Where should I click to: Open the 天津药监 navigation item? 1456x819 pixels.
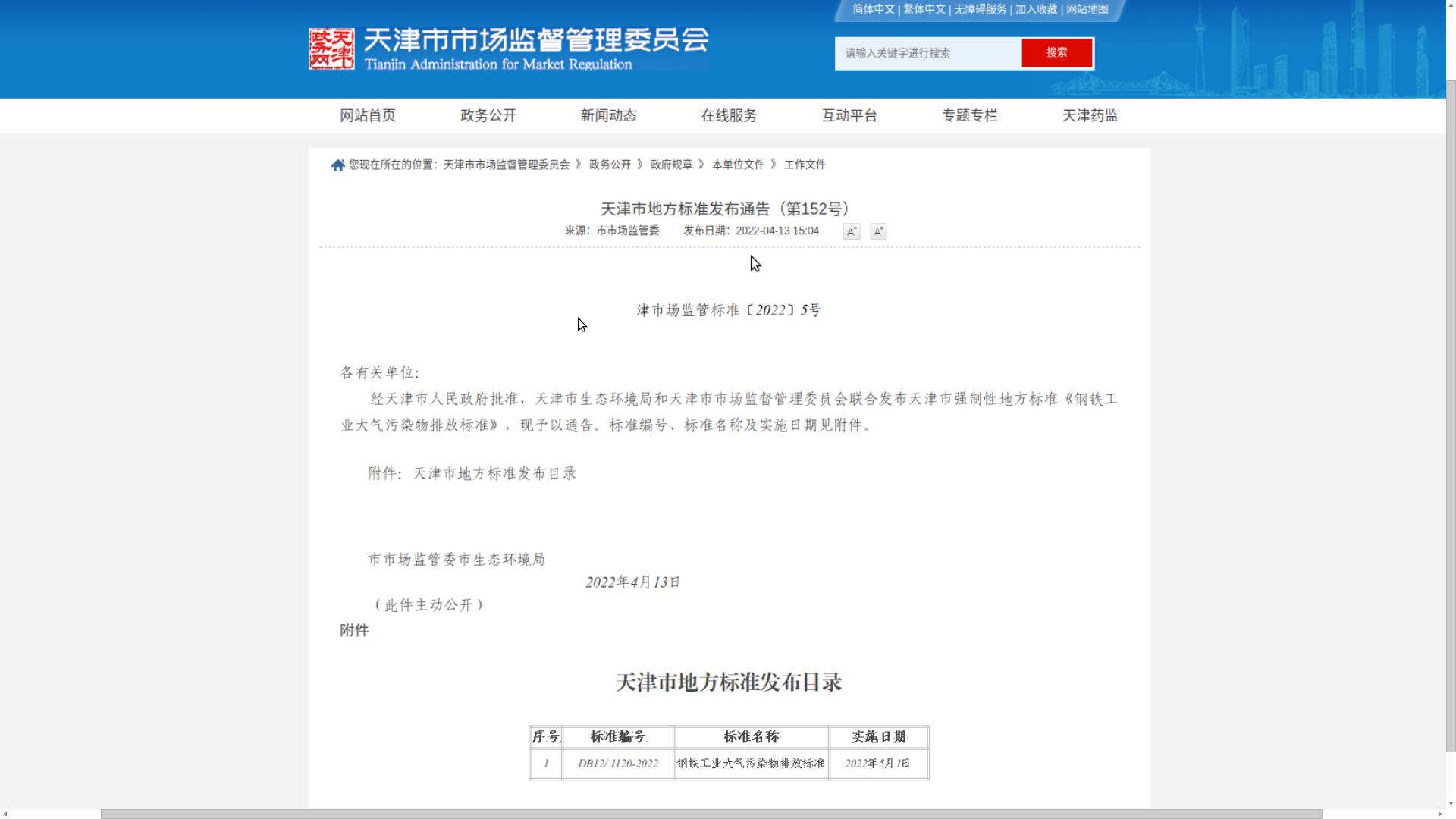[1090, 116]
